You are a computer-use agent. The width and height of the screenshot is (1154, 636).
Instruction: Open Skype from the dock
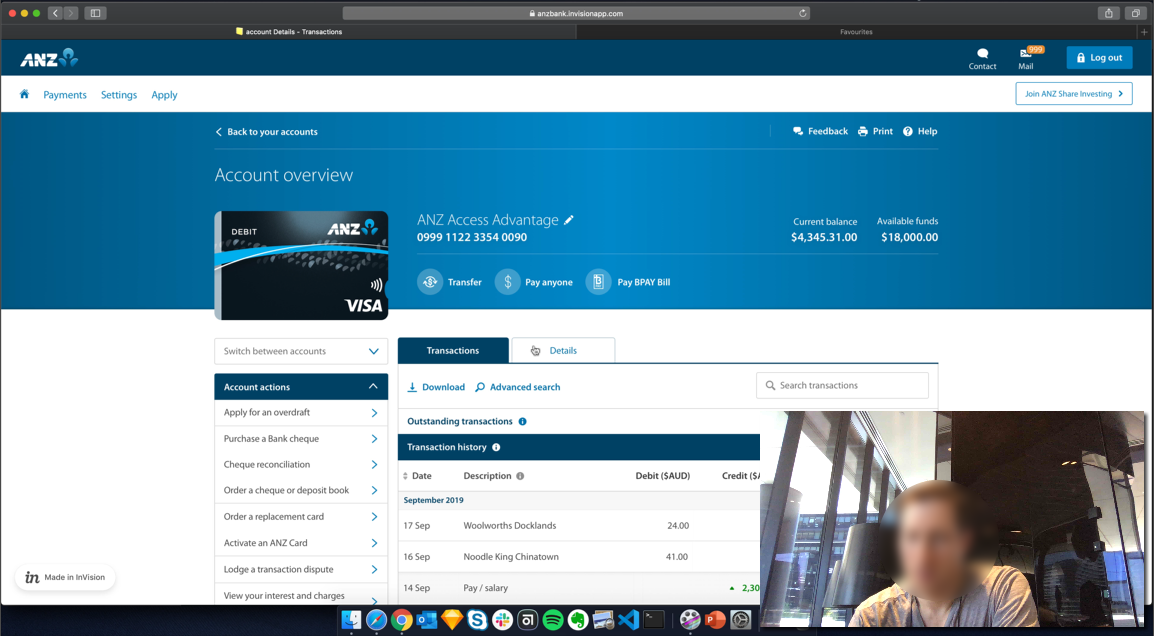(x=477, y=620)
